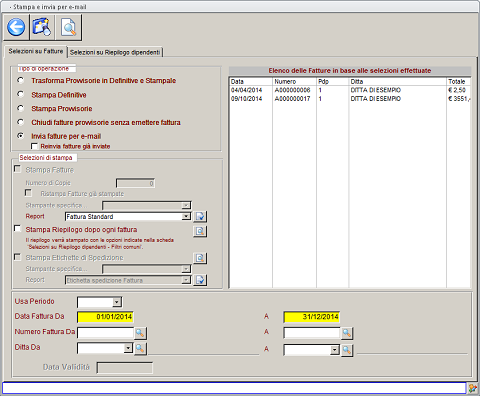480x396 pixels.
Task: Expand first Stampante specifica dropdown under Stampa Fatture
Action: pos(186,205)
